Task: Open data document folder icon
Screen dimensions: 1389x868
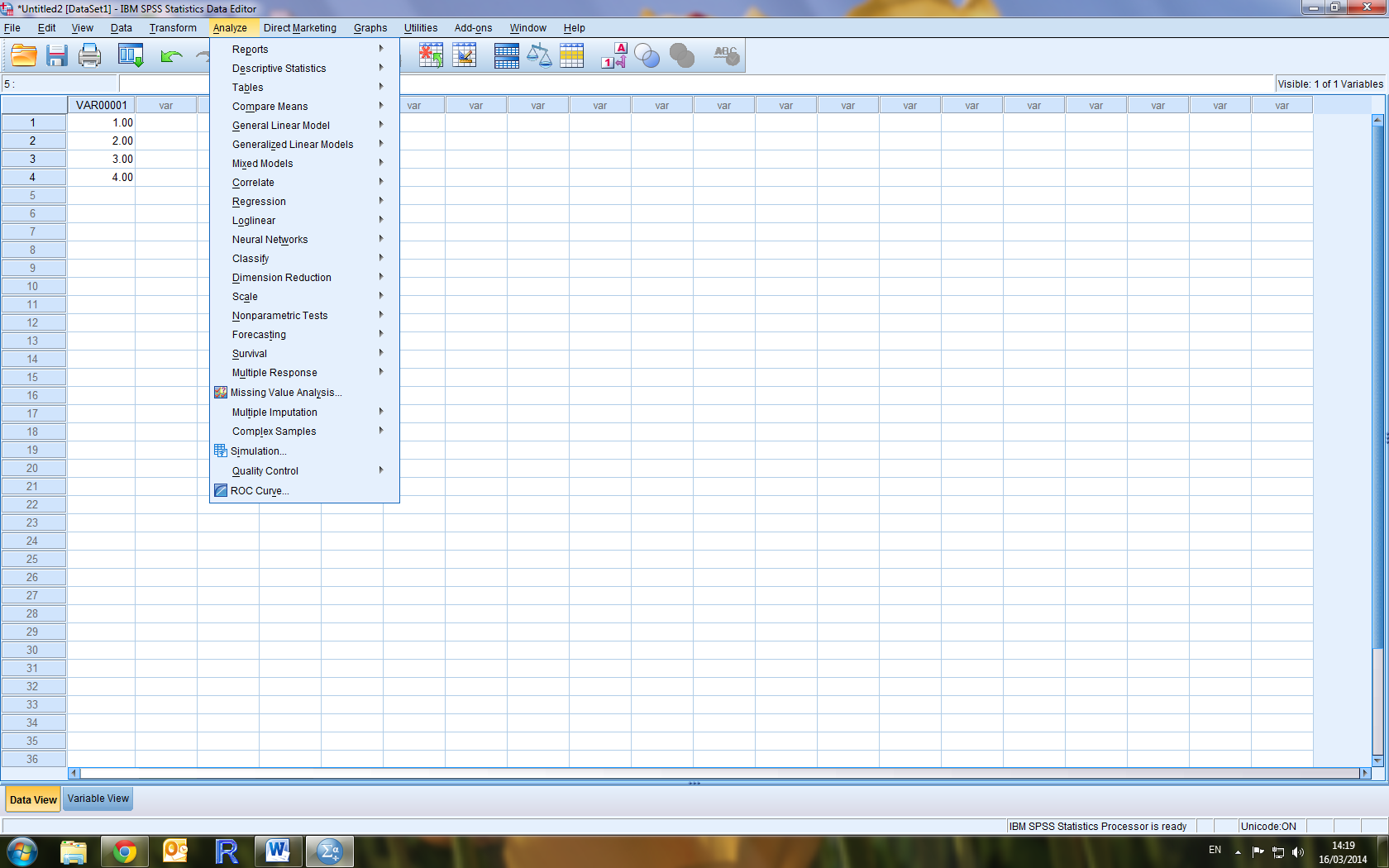Action: 24,55
